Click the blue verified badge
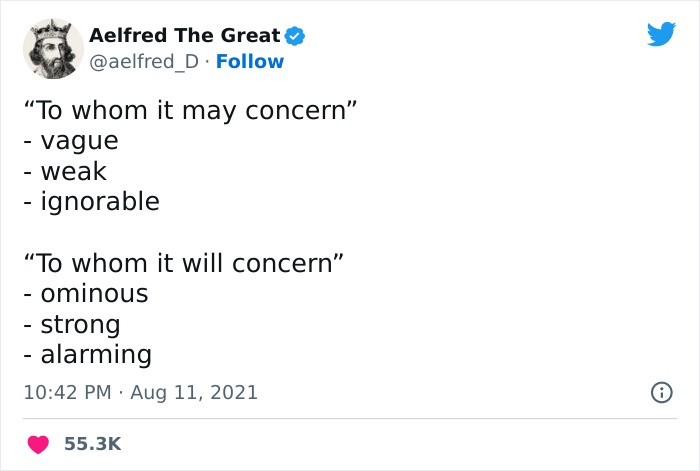This screenshot has height=471, width=700. pos(295,36)
